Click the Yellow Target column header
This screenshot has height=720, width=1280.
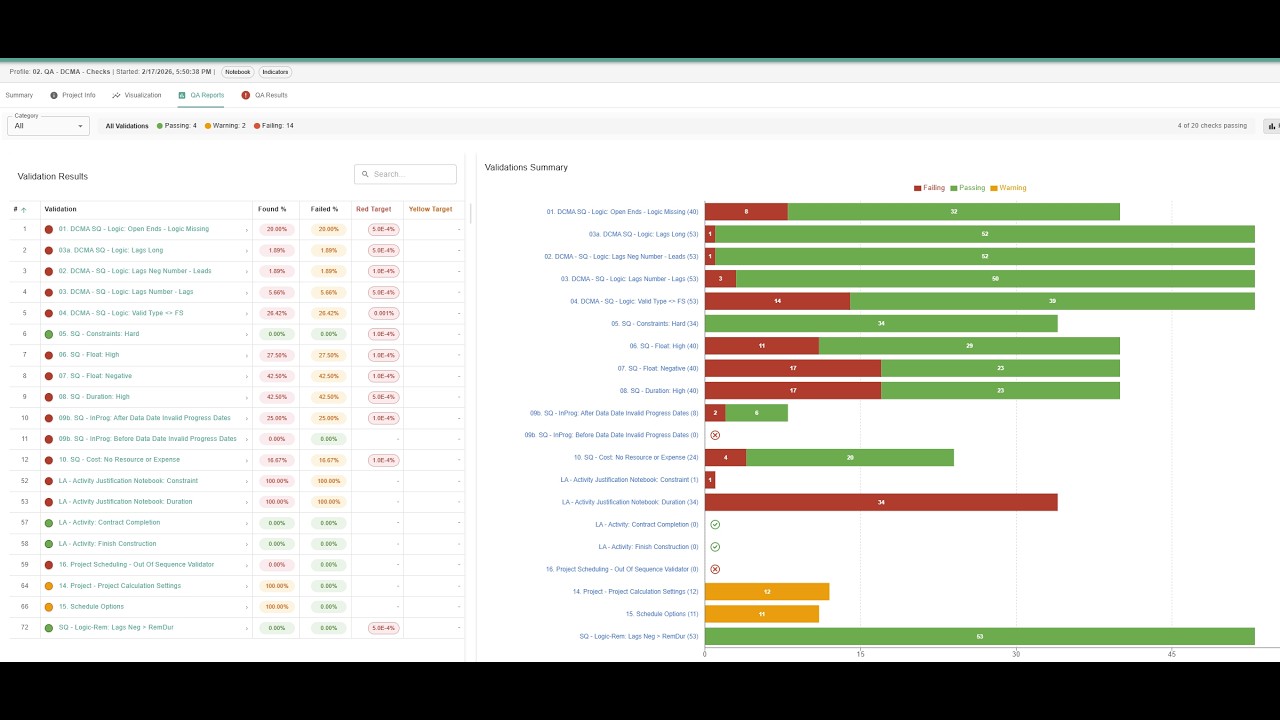tap(430, 209)
